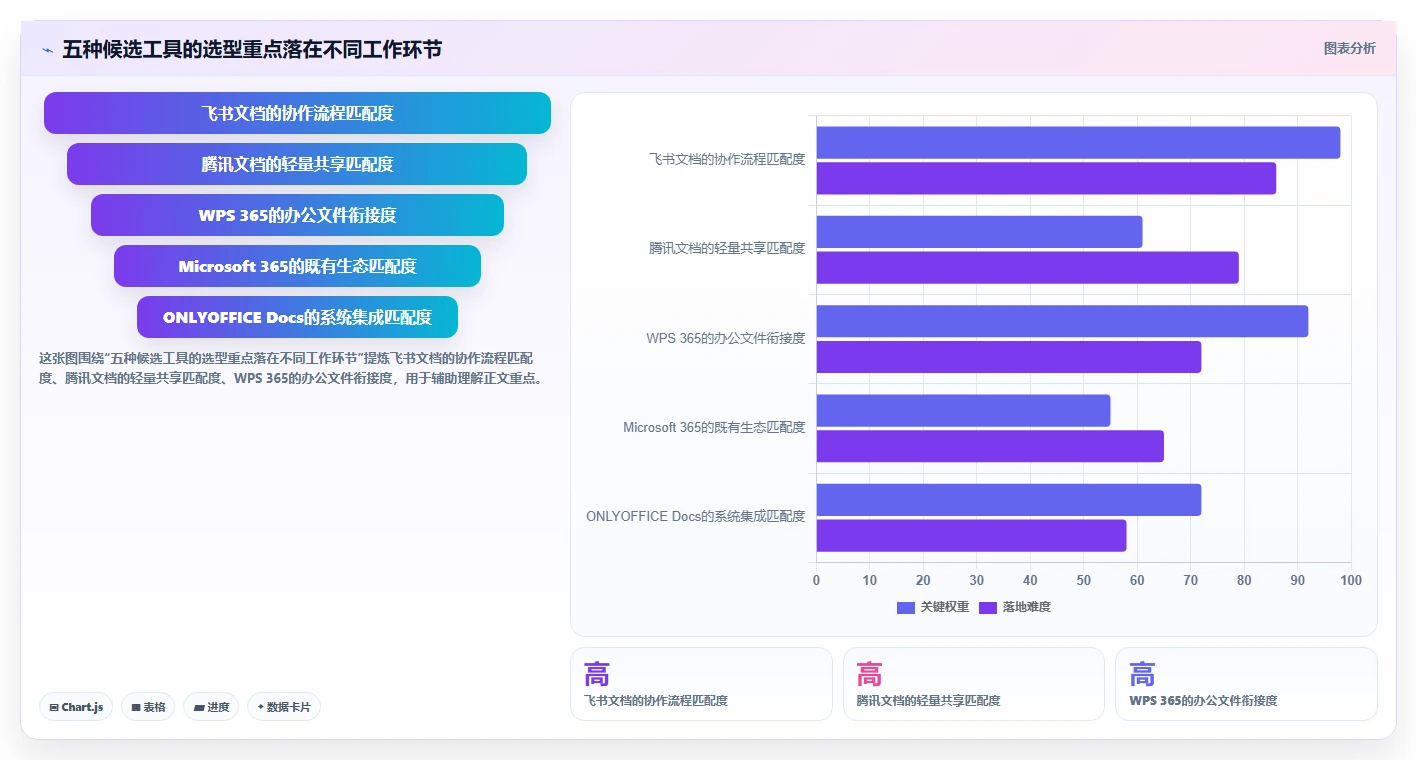Click the 关键权重 bar for ONLYOFFICE Docs

1008,500
